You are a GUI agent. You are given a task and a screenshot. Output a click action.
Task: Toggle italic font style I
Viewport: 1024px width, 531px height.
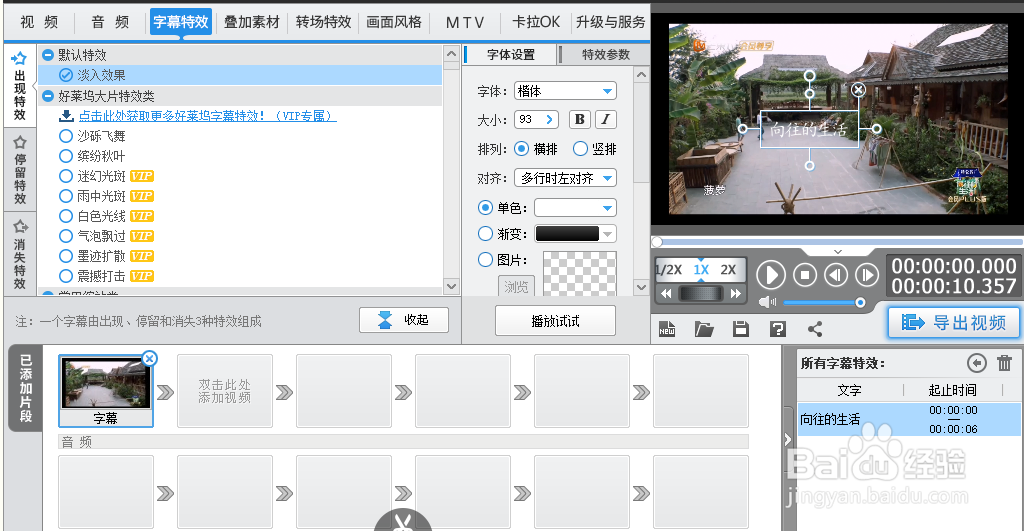[x=605, y=120]
